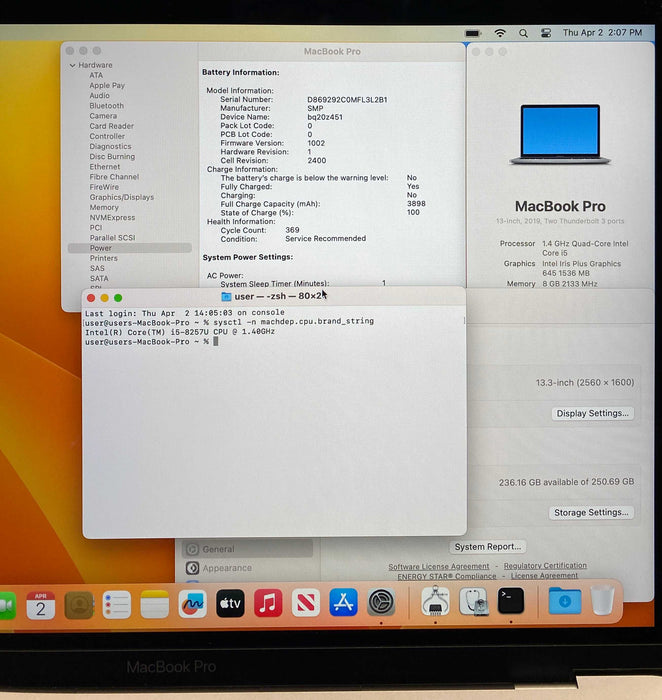This screenshot has height=700, width=662.
Task: Select Apple Pay in the sidebar
Action: tap(107, 85)
